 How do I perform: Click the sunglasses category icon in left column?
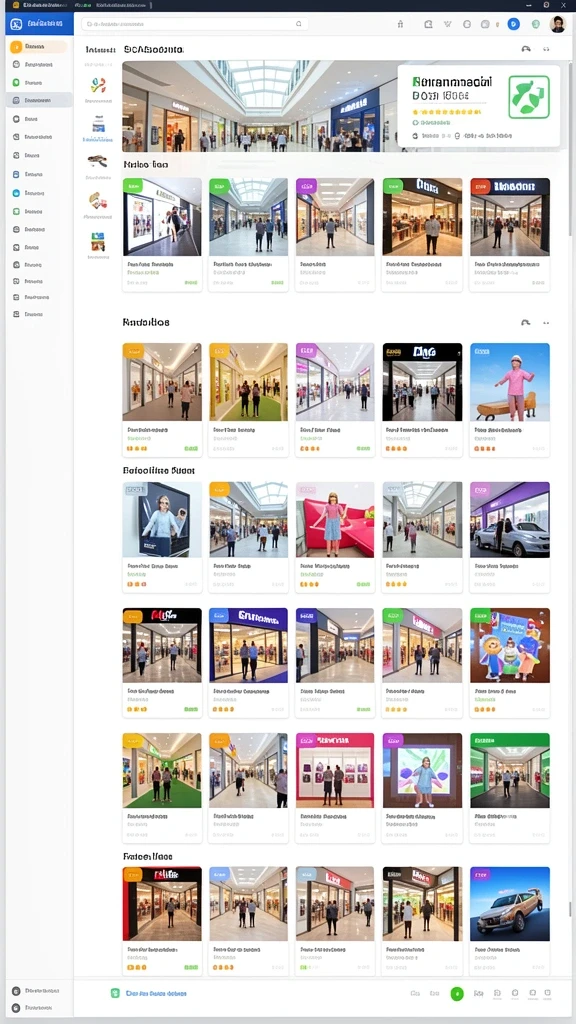tap(97, 160)
